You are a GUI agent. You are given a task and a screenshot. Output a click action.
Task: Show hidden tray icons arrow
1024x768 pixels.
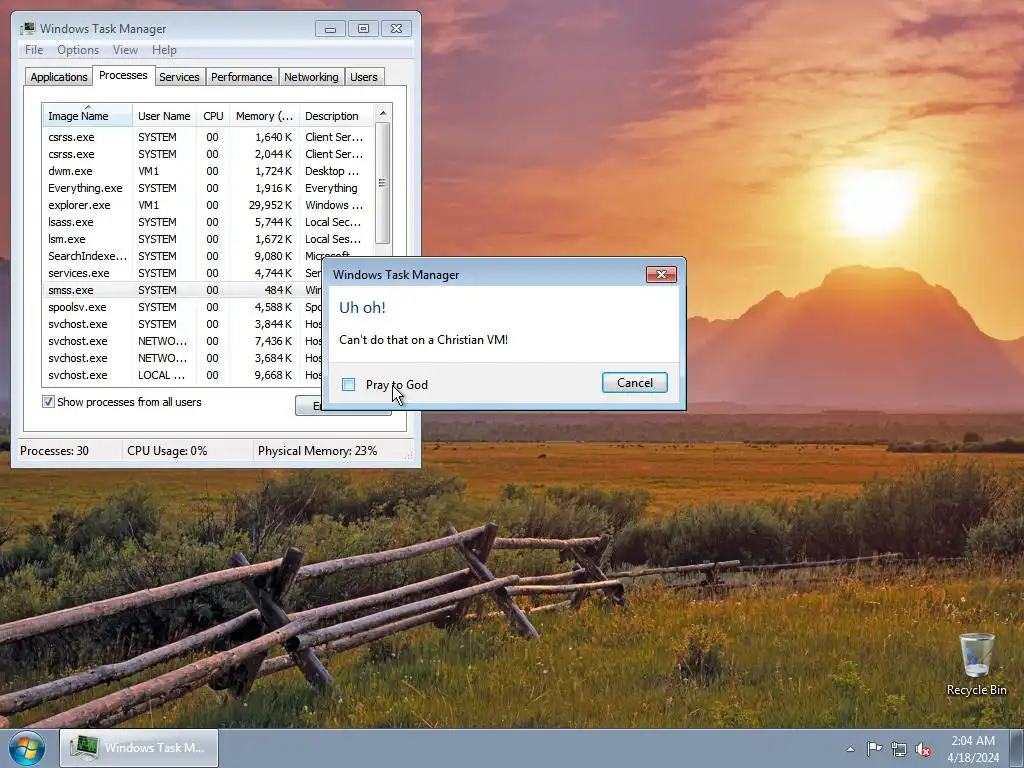(850, 749)
